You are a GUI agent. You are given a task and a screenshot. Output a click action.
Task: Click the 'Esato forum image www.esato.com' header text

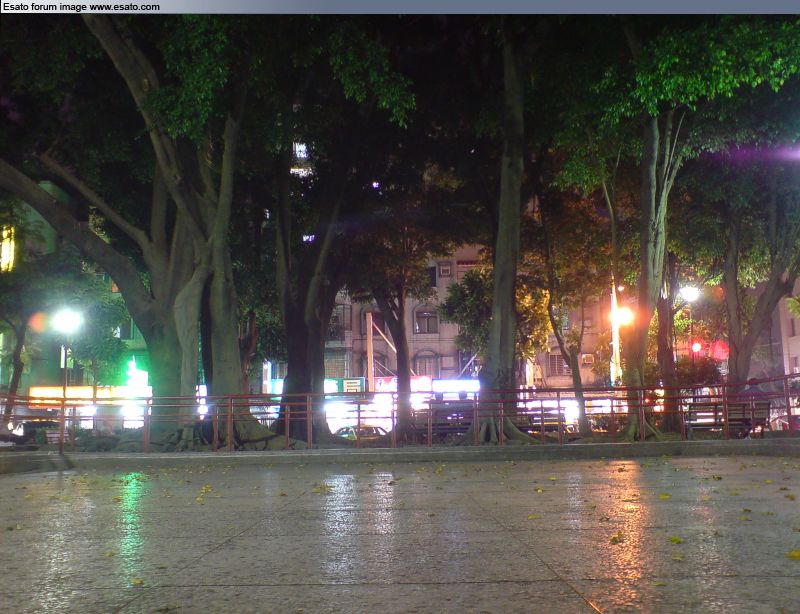[x=81, y=7]
